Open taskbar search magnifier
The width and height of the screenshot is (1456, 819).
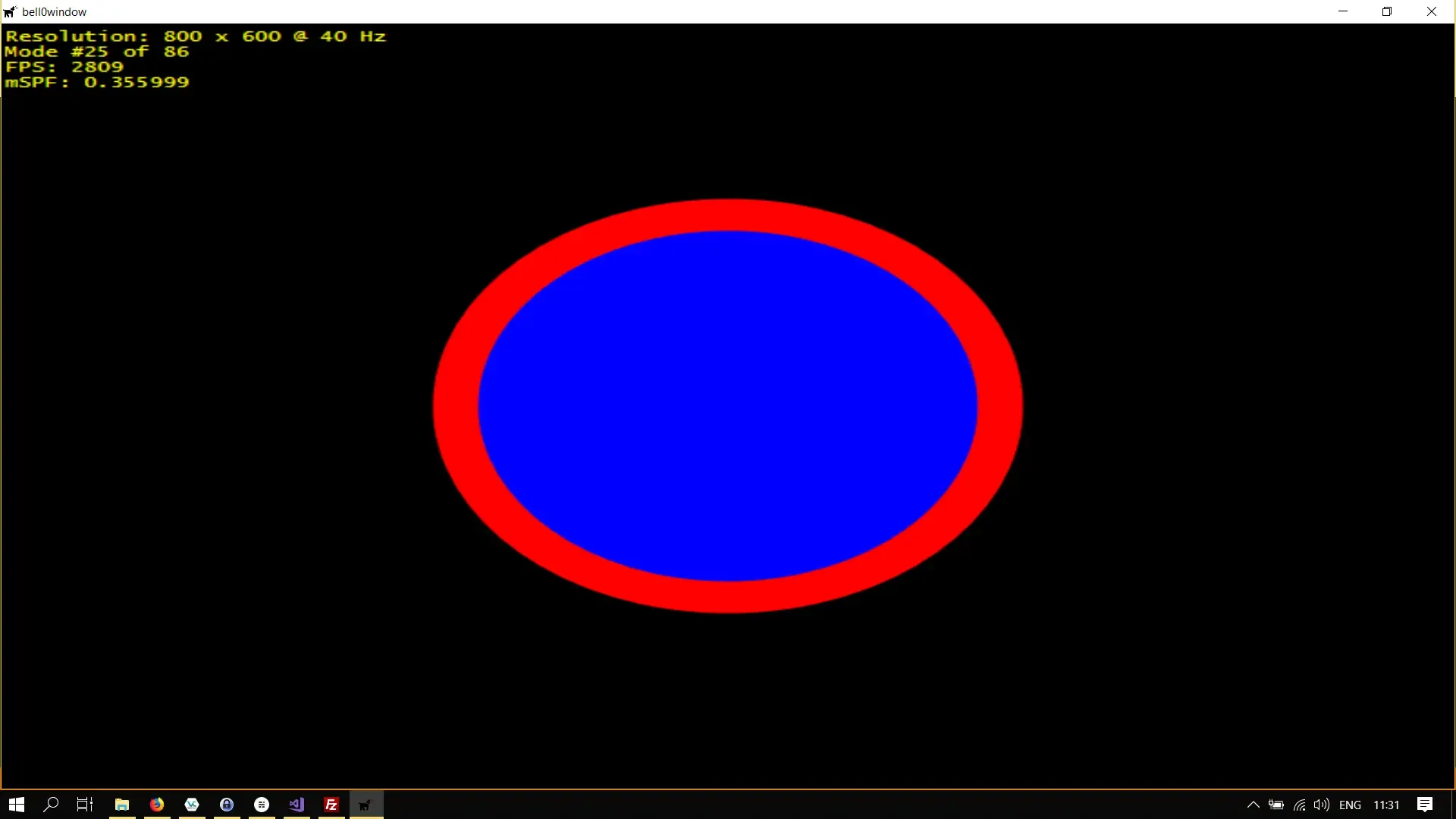(51, 805)
